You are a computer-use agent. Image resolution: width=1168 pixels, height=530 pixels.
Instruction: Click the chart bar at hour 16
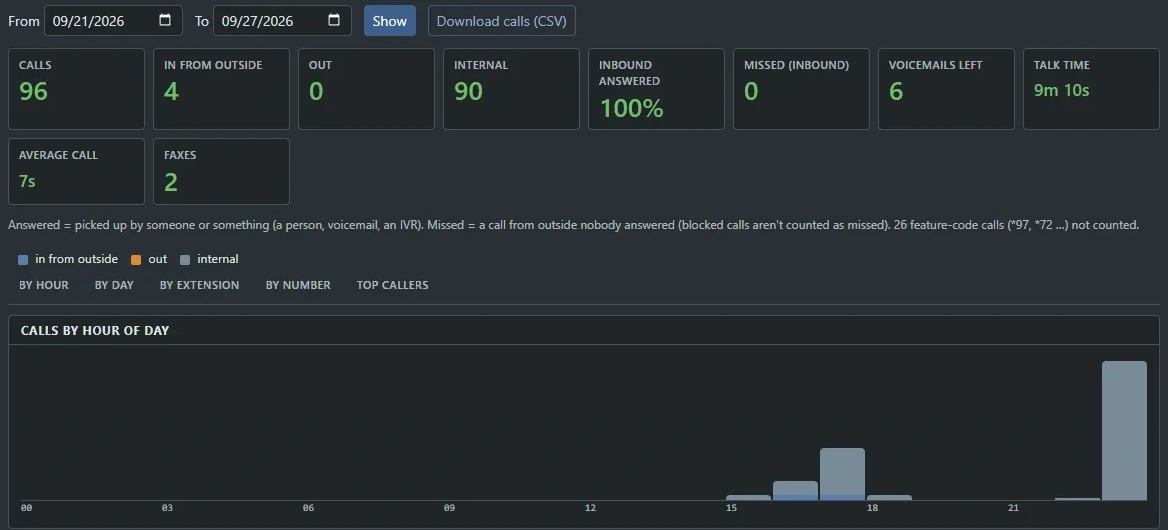[x=796, y=491]
